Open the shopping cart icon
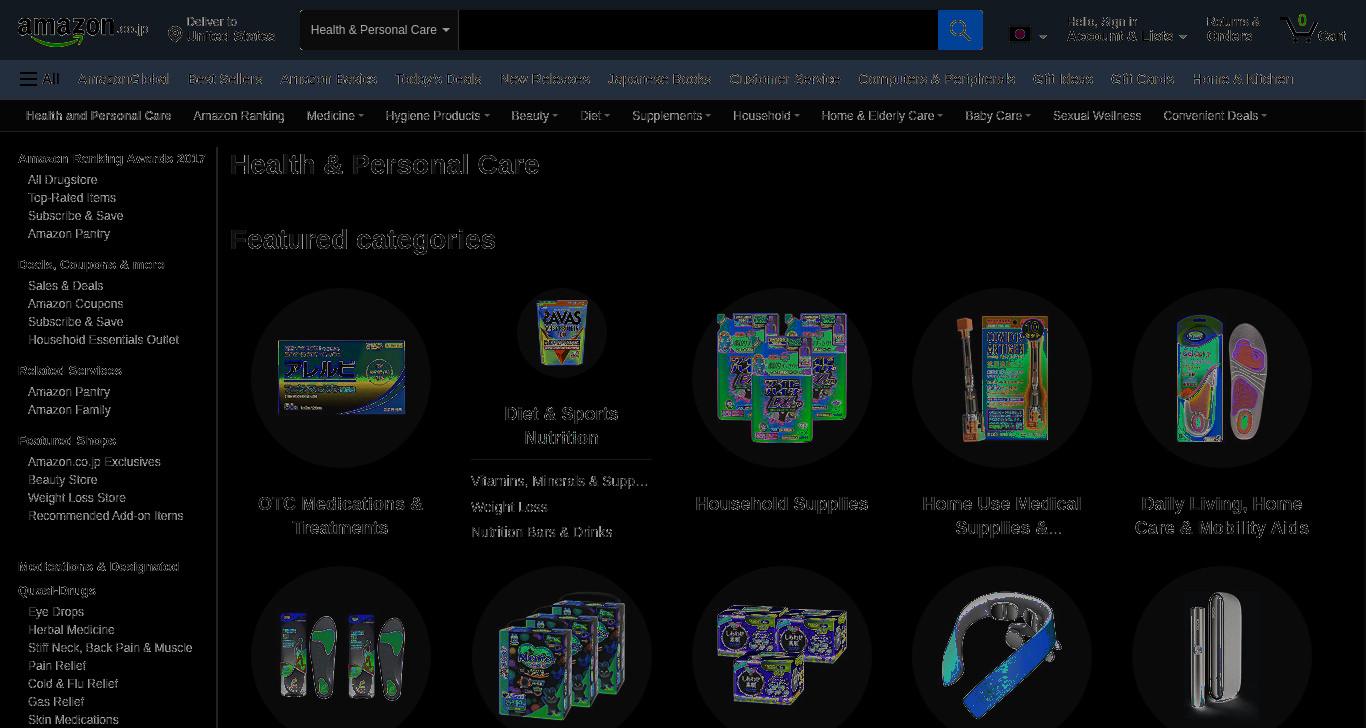1366x728 pixels. [x=1313, y=29]
